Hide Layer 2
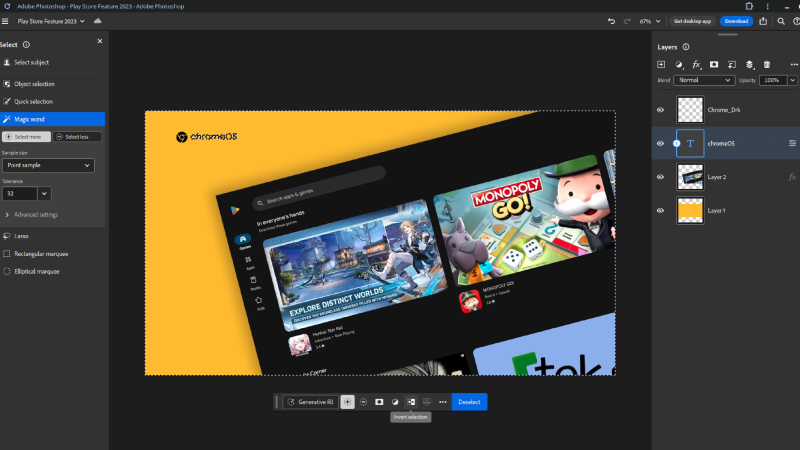800x450 pixels. 660,177
